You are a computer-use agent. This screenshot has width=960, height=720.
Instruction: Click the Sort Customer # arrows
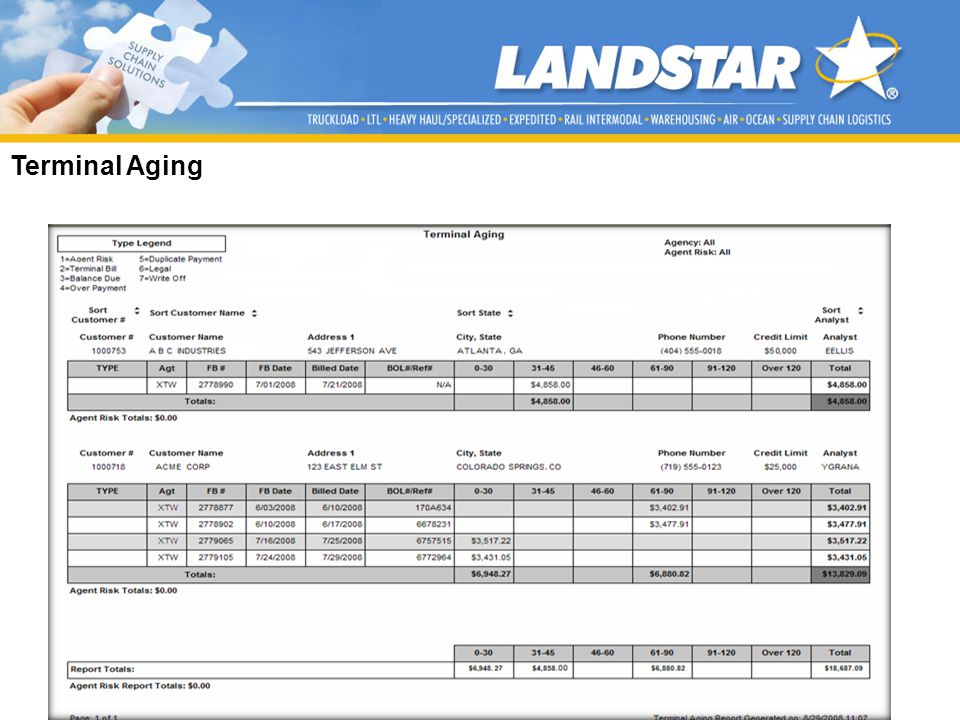pyautogui.click(x=137, y=311)
